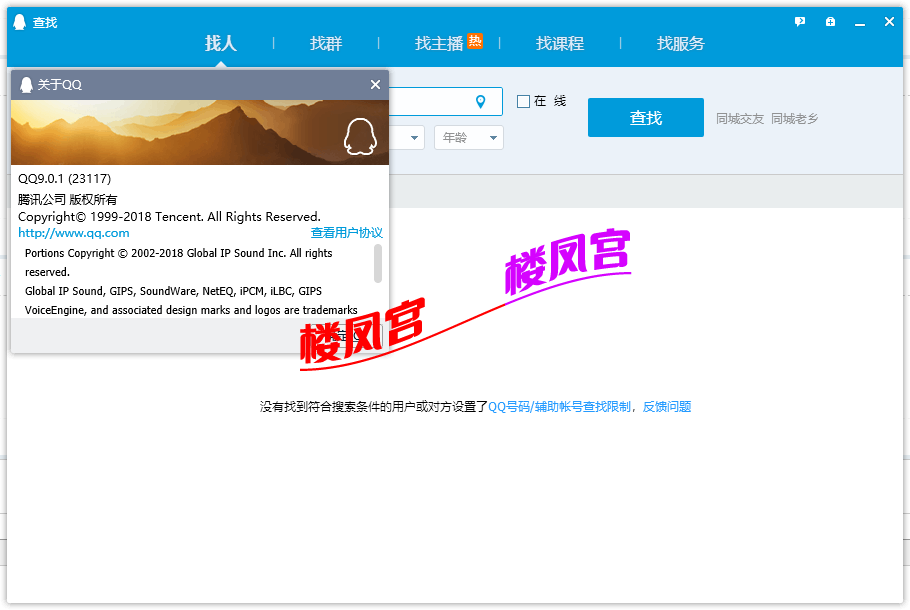This screenshot has width=910, height=610.
Task: Click the Copyright 1999-2018 Tencent text
Action: click(x=169, y=216)
